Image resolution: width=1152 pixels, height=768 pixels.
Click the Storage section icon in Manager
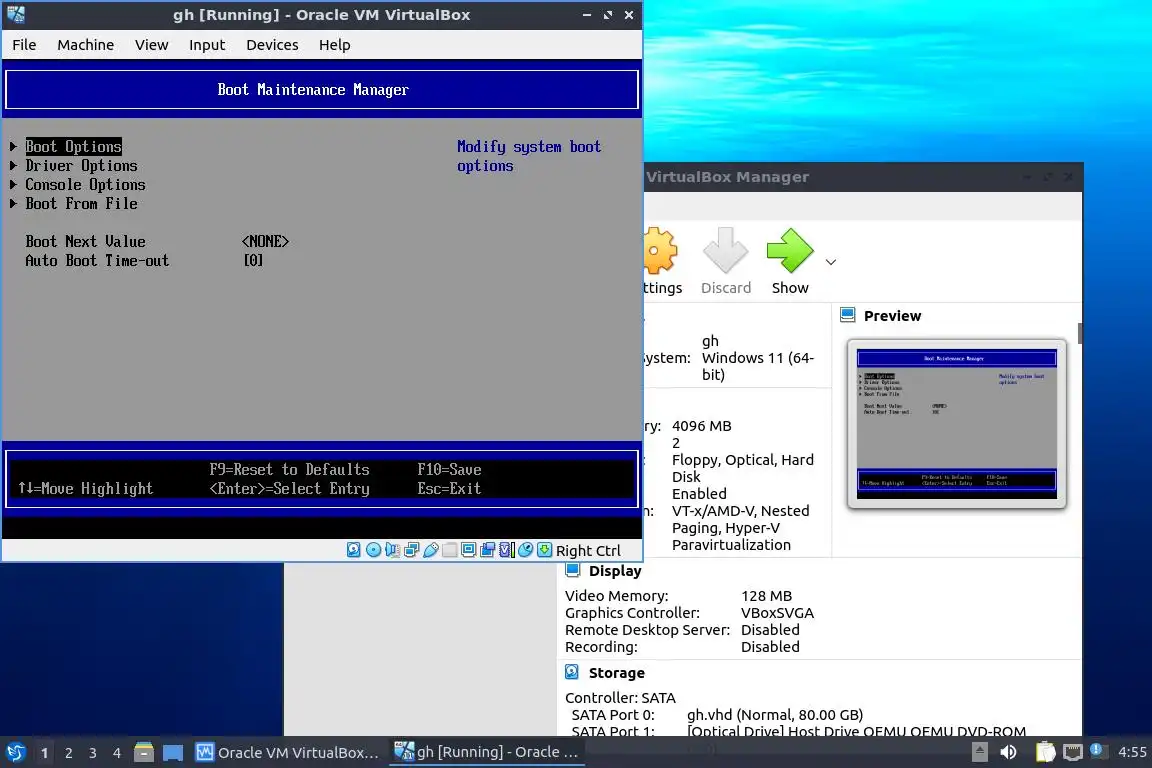(x=572, y=672)
